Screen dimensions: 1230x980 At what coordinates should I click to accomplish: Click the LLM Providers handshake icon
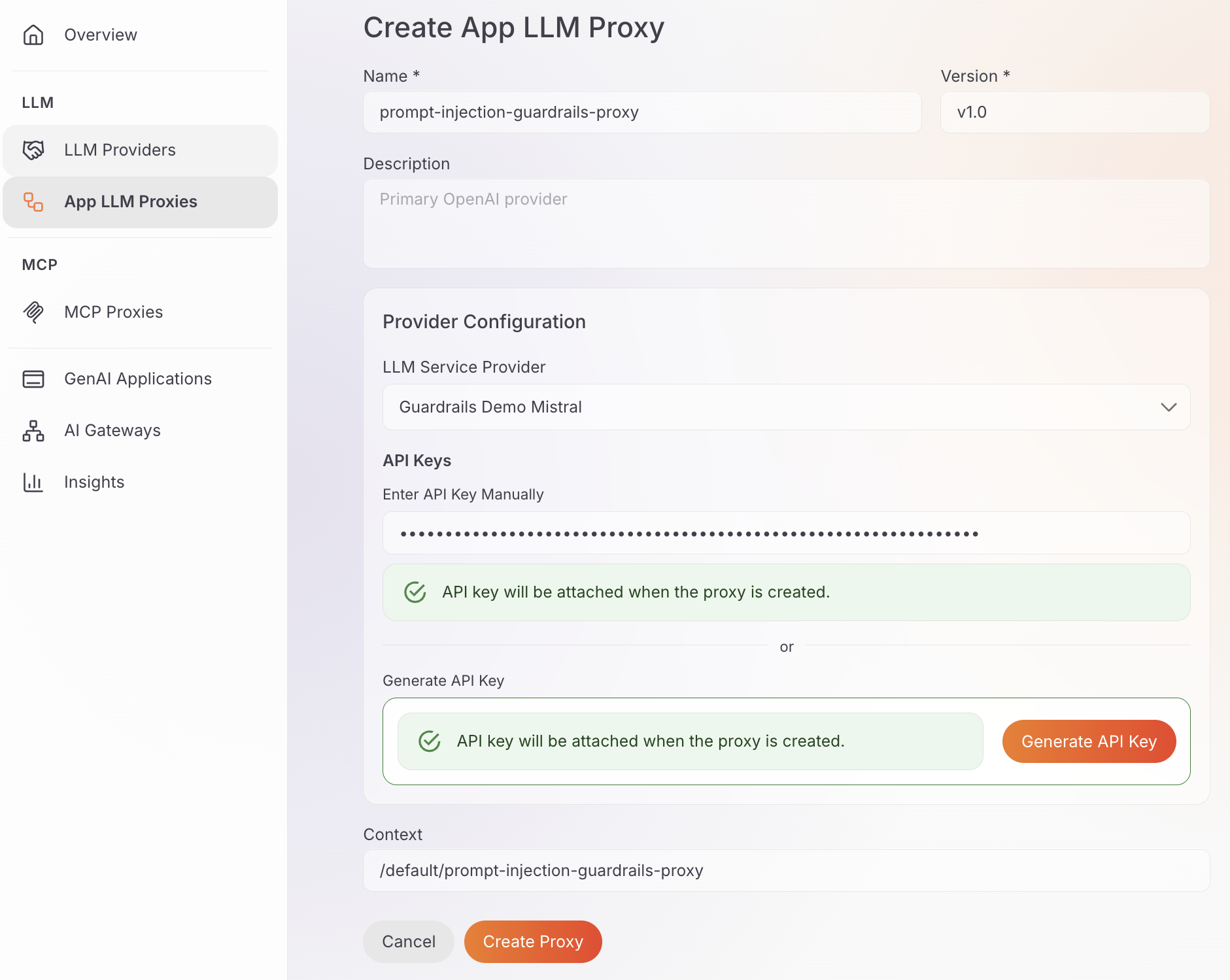[x=33, y=150]
